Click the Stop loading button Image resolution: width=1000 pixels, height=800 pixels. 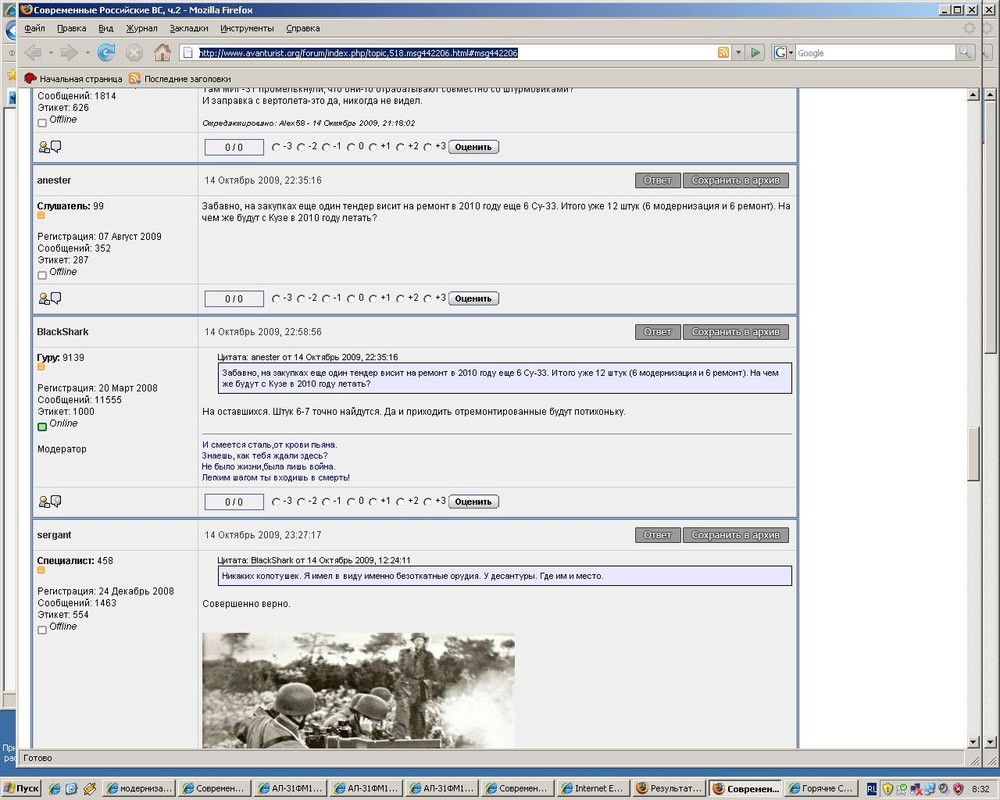point(134,53)
